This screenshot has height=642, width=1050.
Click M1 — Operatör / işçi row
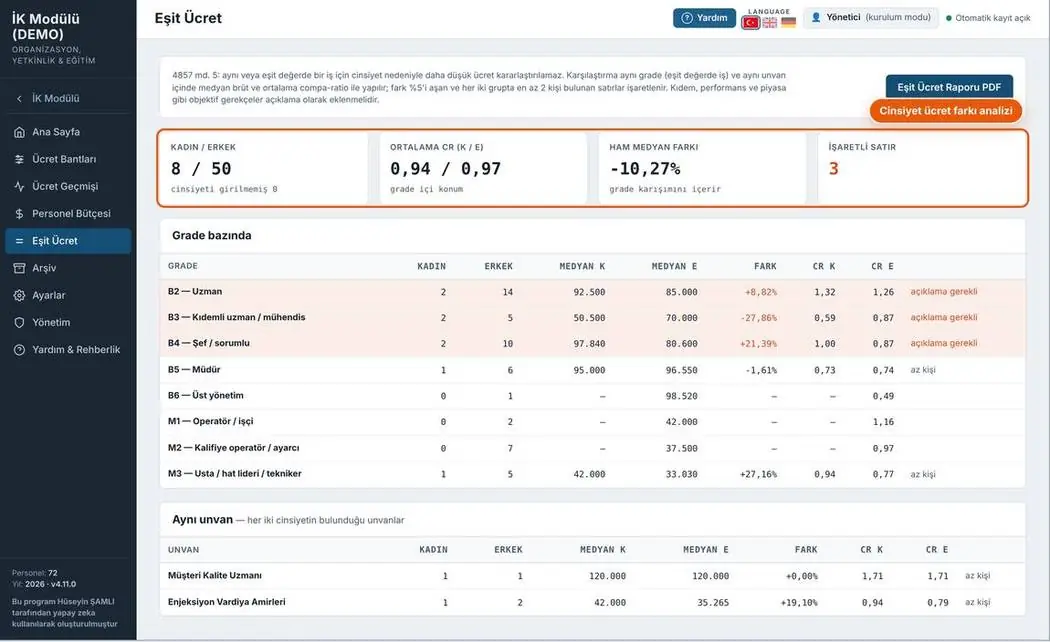pos(592,422)
